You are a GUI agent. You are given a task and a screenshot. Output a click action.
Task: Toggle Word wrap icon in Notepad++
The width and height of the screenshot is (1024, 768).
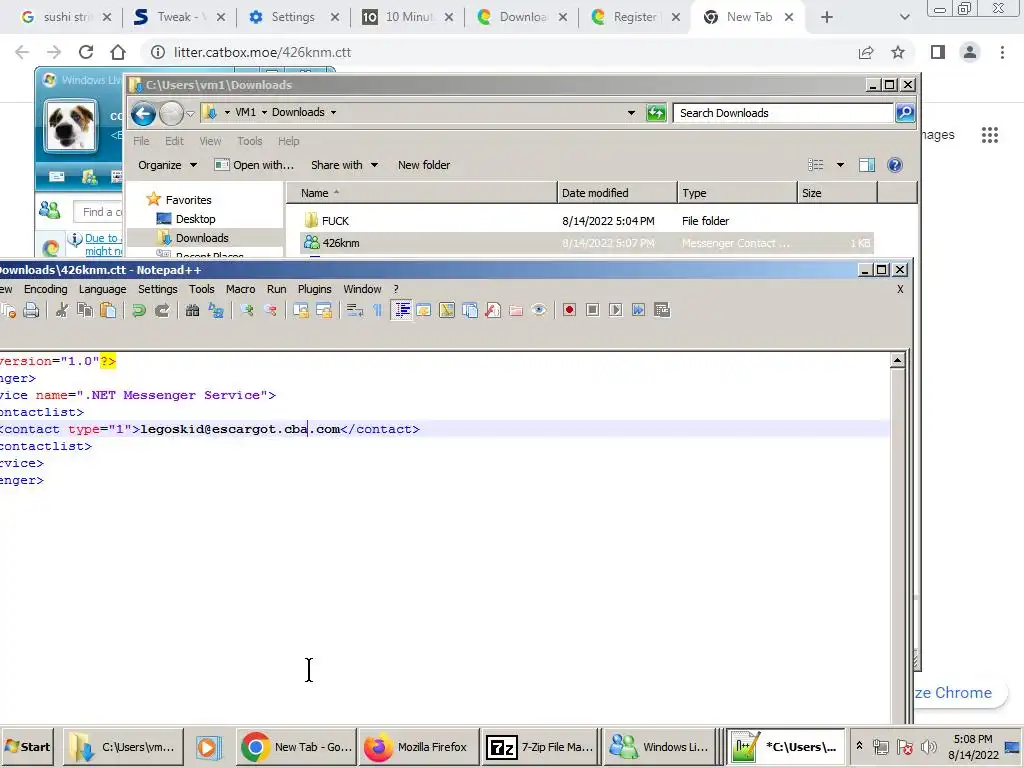355,310
